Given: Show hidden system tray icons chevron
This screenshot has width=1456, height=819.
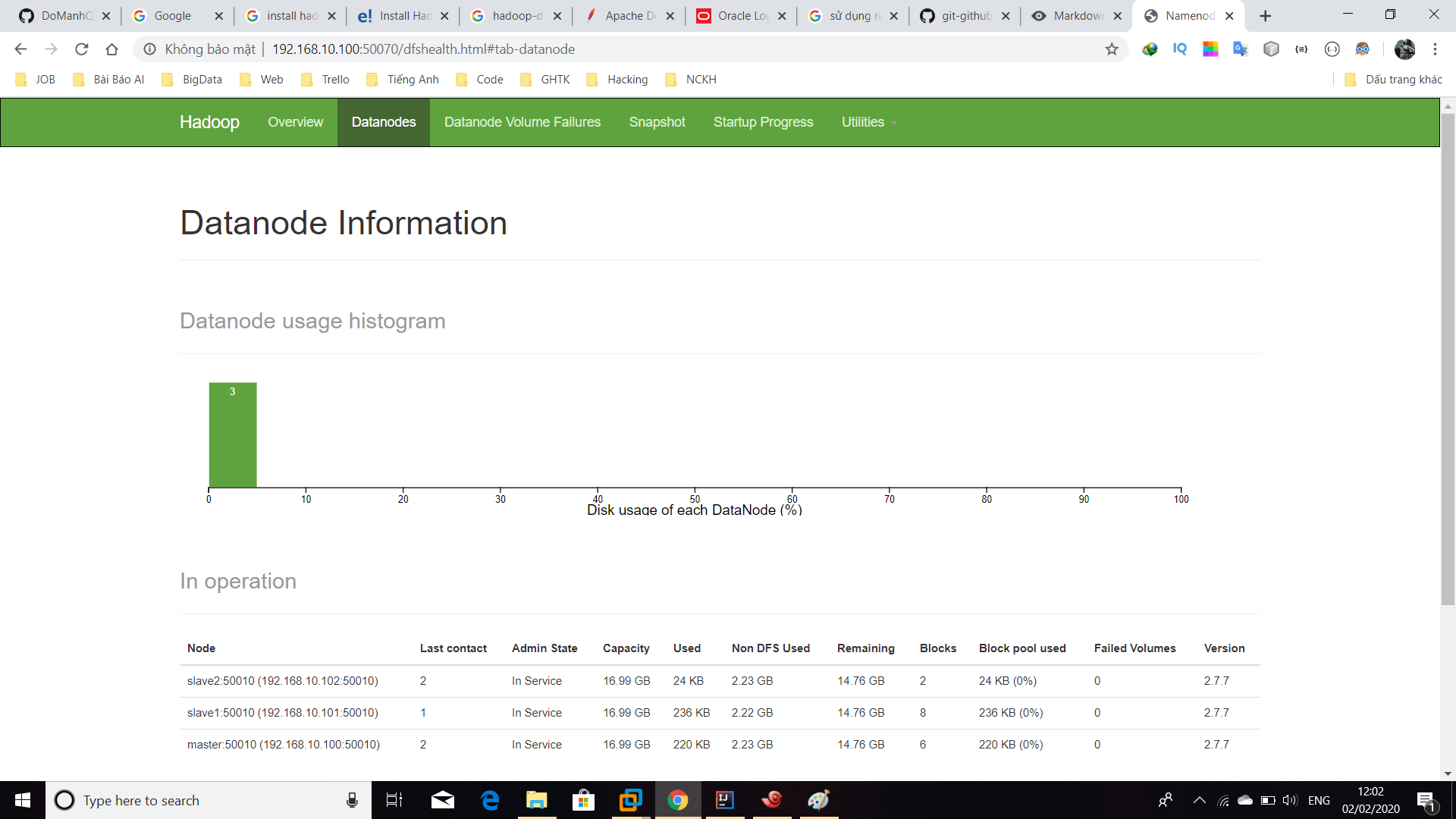Looking at the screenshot, I should (1199, 800).
